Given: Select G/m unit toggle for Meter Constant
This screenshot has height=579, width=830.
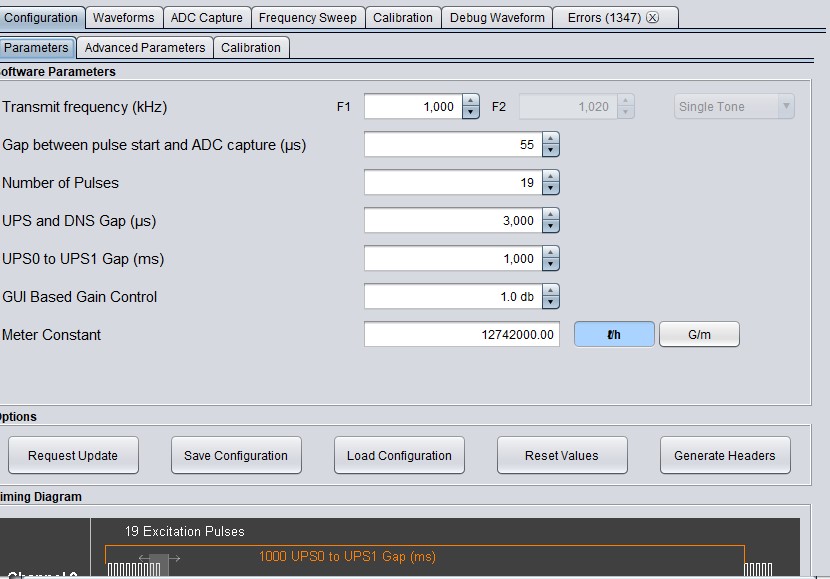Looking at the screenshot, I should (699, 334).
